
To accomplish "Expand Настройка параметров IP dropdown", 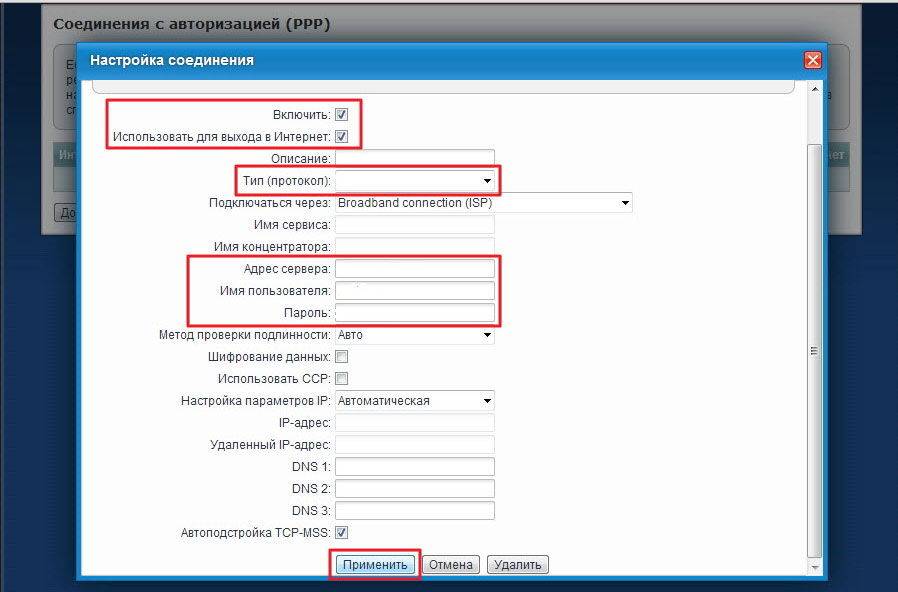I will (415, 401).
